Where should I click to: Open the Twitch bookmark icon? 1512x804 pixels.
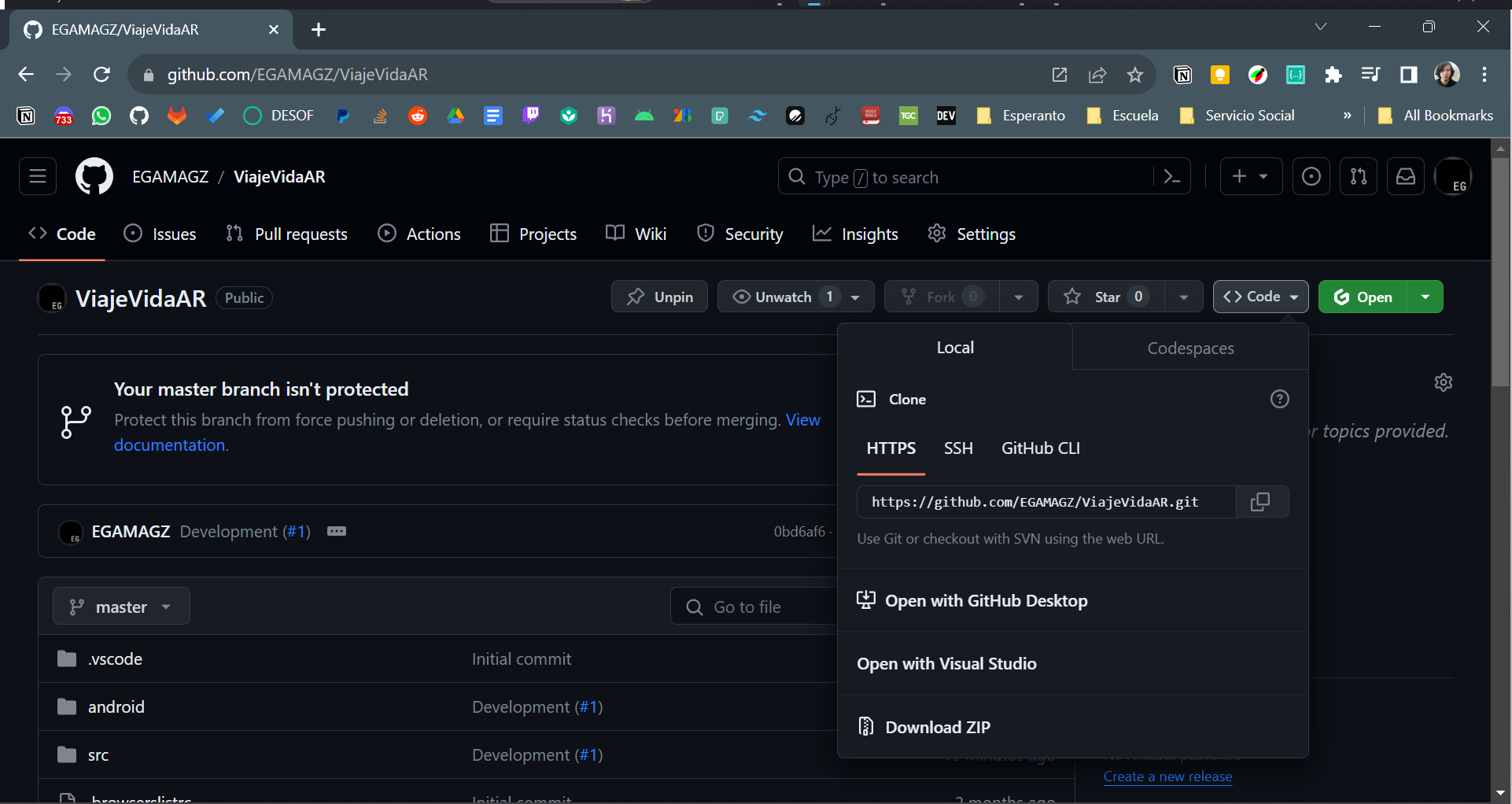pos(531,116)
